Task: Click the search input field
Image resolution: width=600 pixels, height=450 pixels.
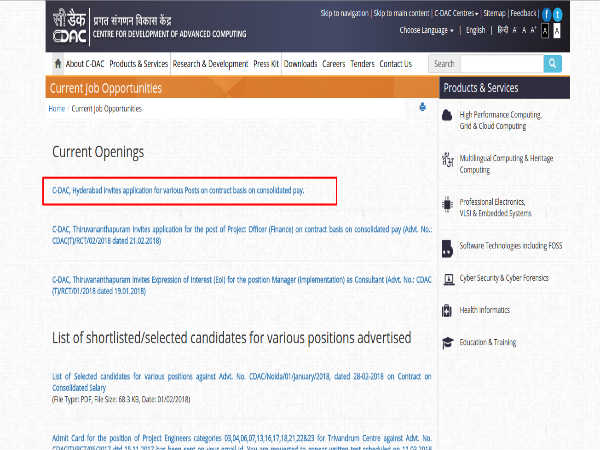Action: point(502,64)
